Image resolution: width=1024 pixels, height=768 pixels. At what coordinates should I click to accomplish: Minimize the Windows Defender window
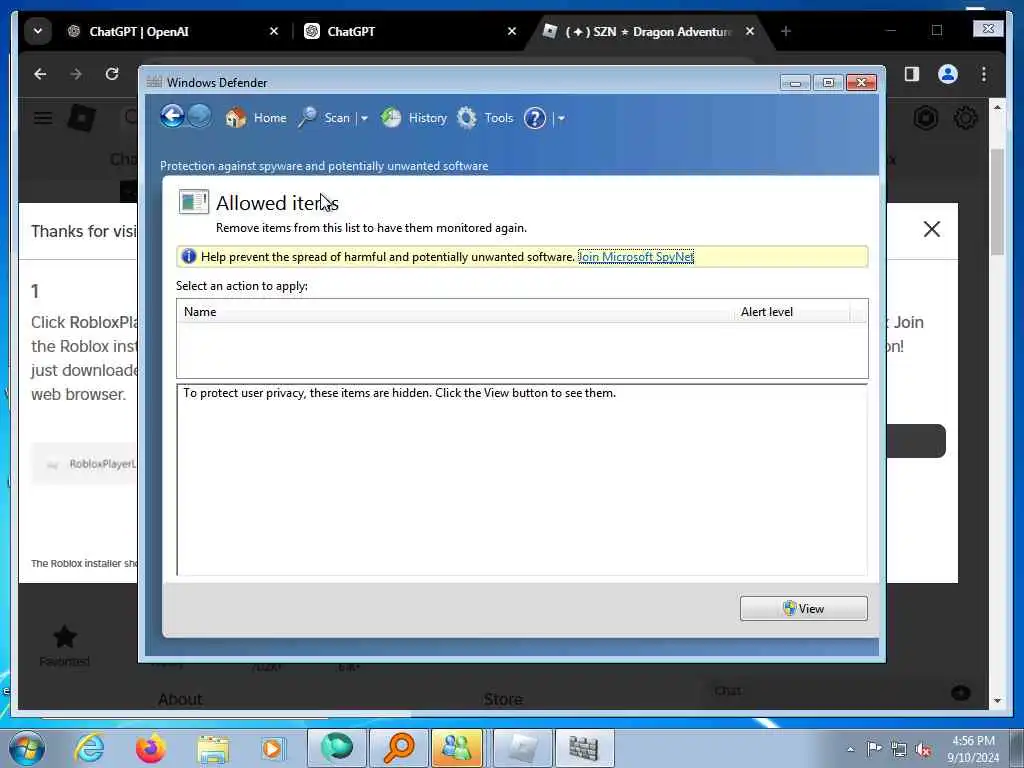(795, 83)
